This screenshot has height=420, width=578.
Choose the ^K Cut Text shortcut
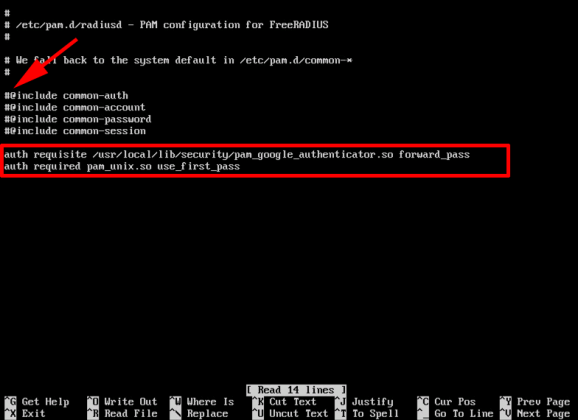click(284, 402)
